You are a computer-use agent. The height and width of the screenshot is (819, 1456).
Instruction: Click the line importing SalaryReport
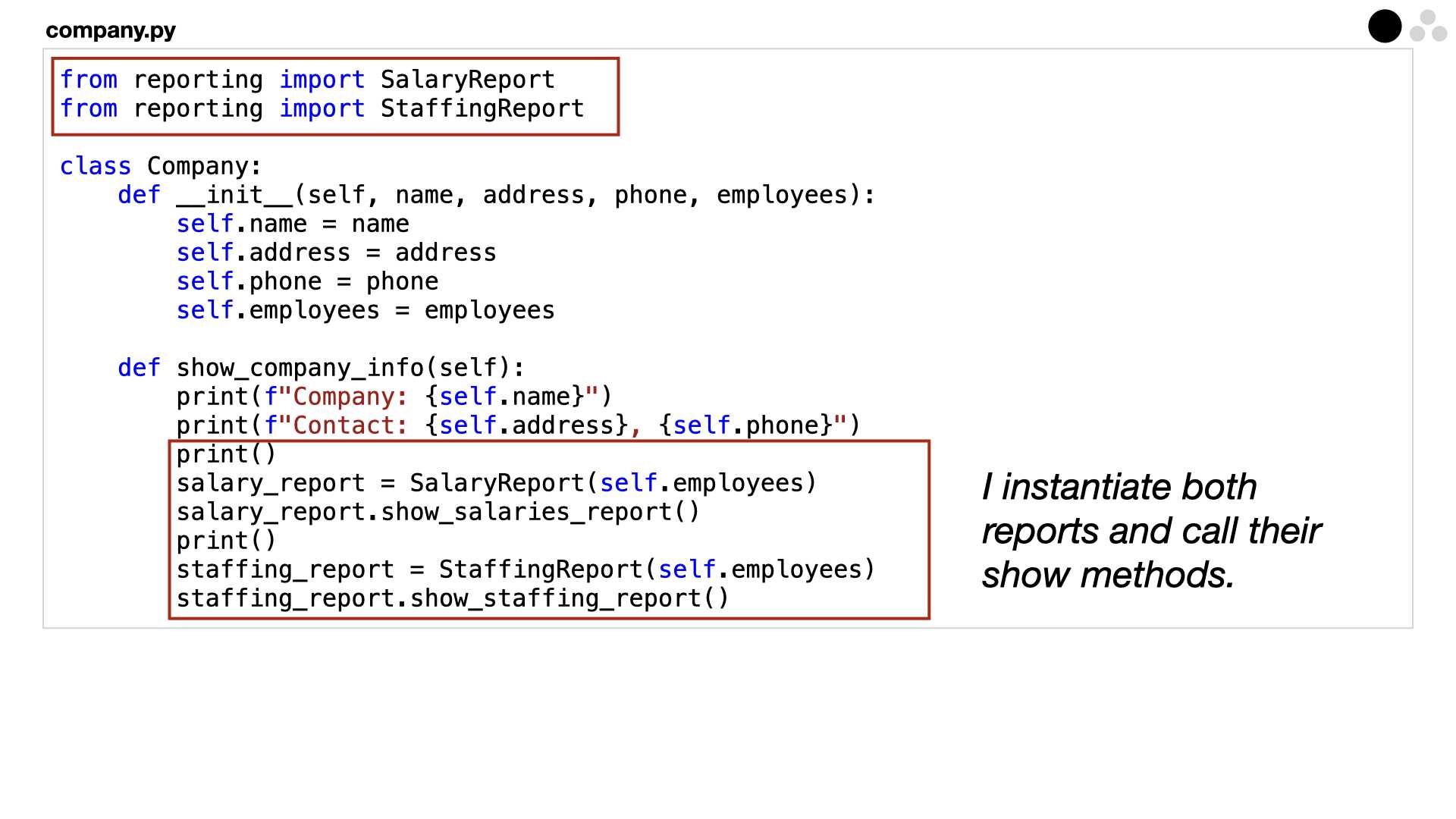[308, 80]
